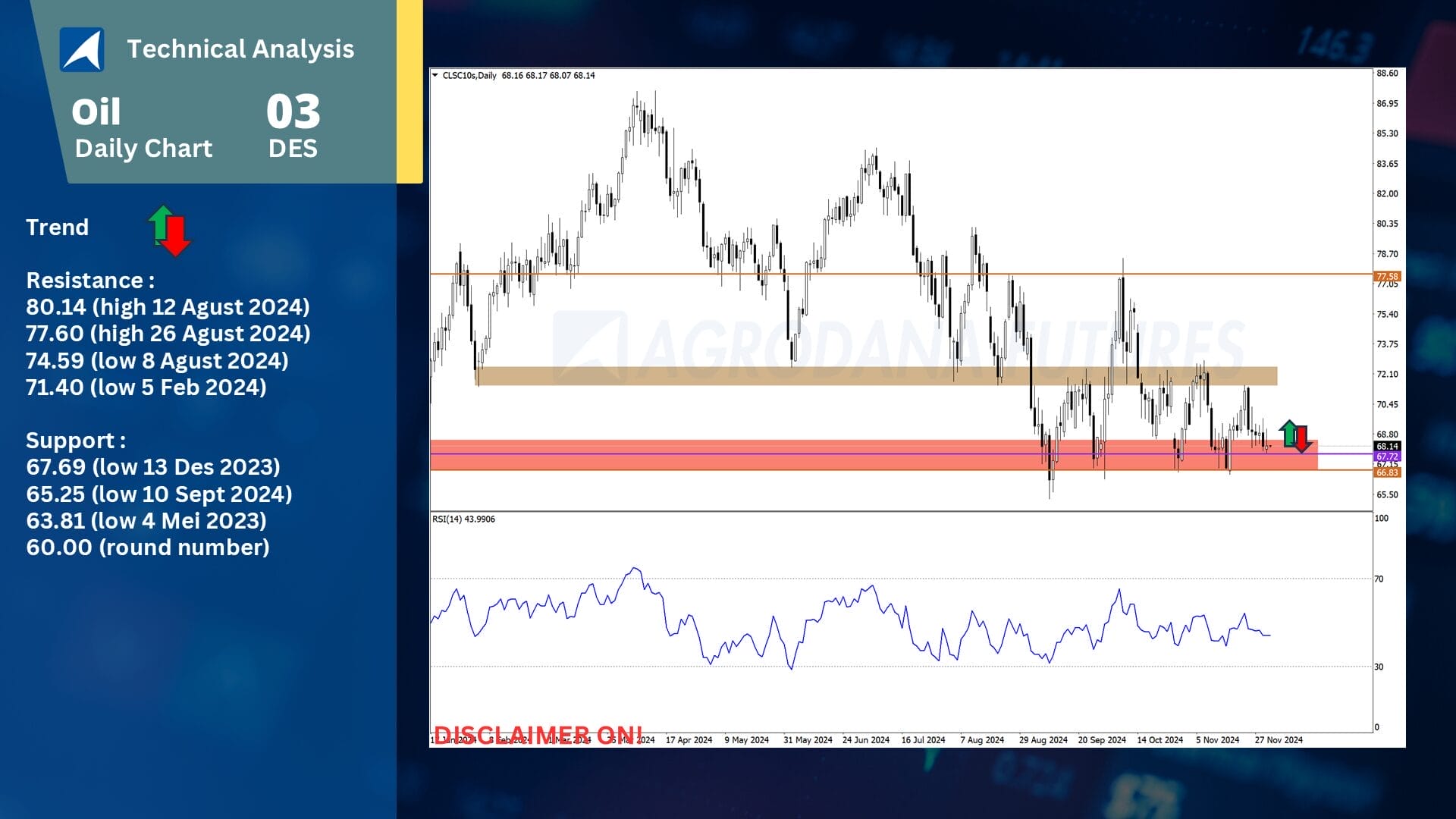Click the RSI(14) 43.9906 indicator label
Image resolution: width=1456 pixels, height=819 pixels.
[463, 519]
